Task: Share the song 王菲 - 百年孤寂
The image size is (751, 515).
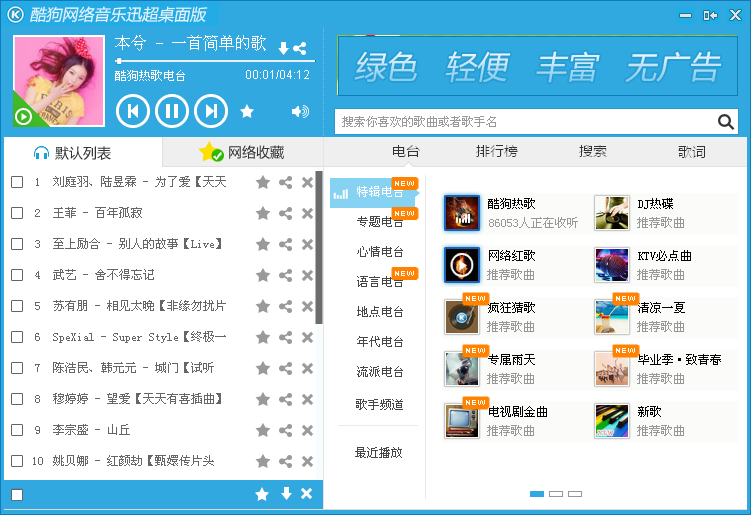Action: point(285,213)
